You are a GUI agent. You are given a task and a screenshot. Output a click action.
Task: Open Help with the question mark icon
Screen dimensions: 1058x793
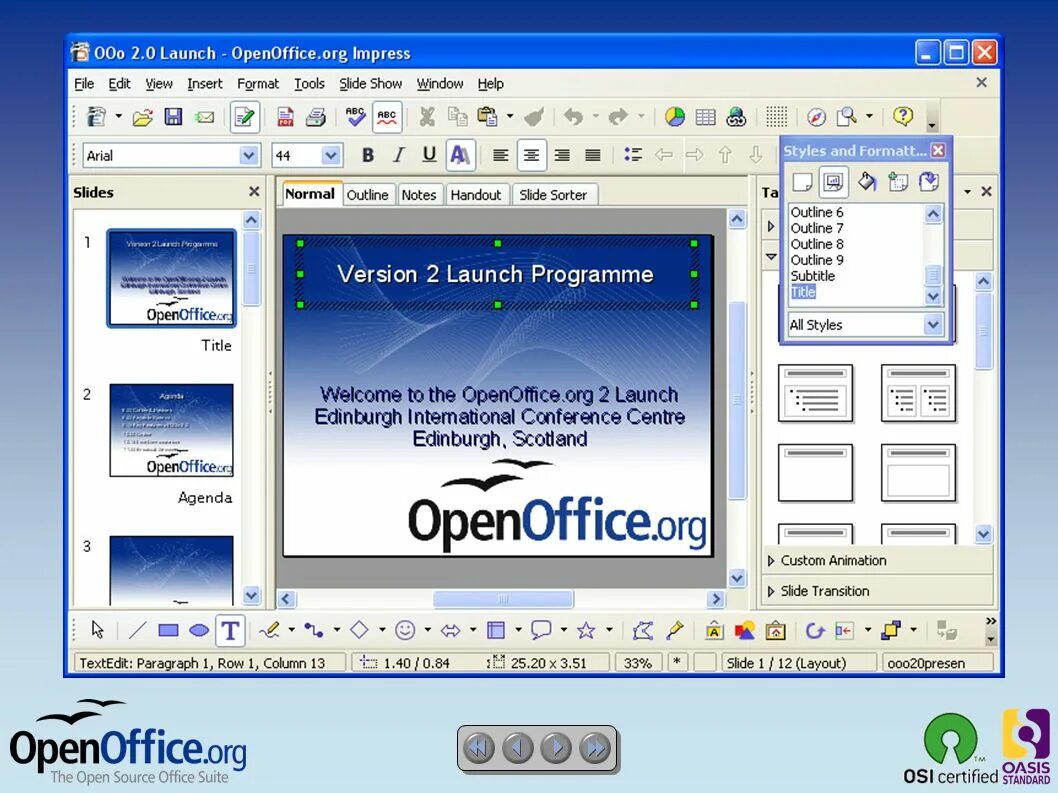click(x=903, y=117)
